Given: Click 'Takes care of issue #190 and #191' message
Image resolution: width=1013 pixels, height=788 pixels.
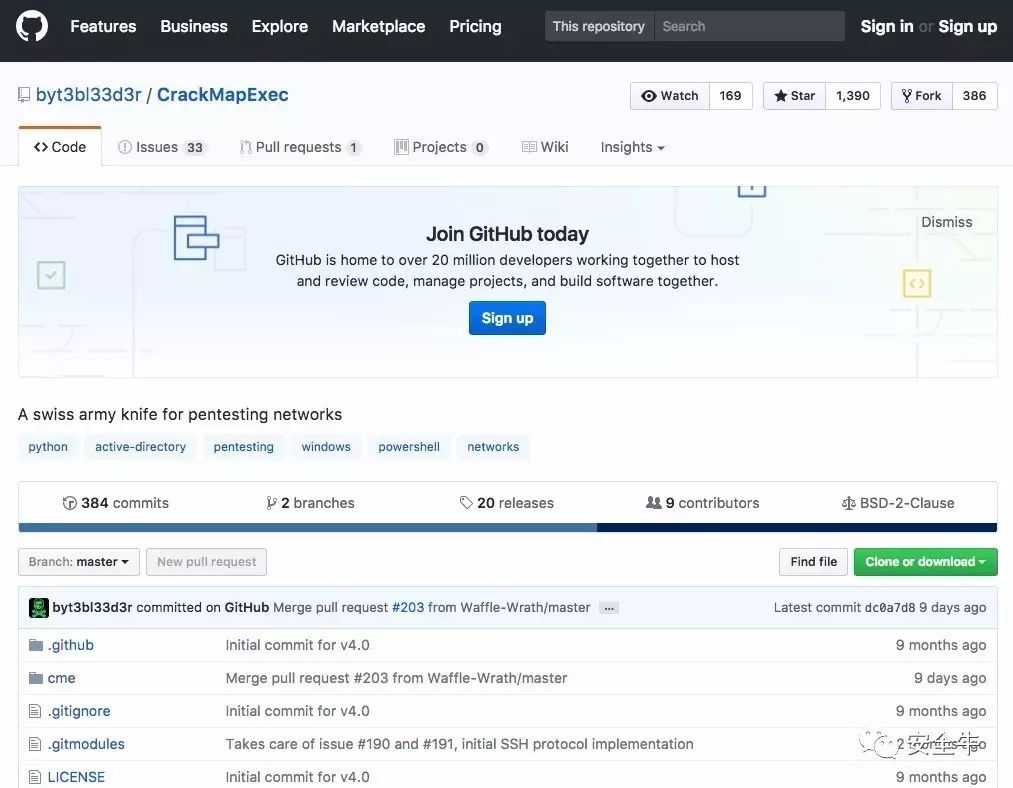Looking at the screenshot, I should [x=459, y=744].
